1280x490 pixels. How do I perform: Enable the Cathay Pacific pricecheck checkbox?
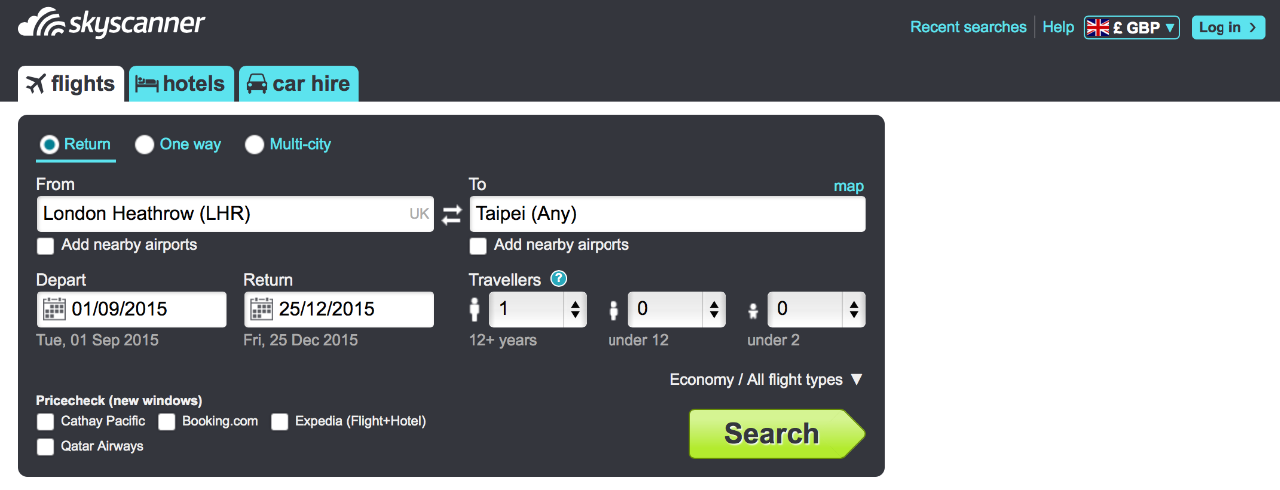click(45, 422)
